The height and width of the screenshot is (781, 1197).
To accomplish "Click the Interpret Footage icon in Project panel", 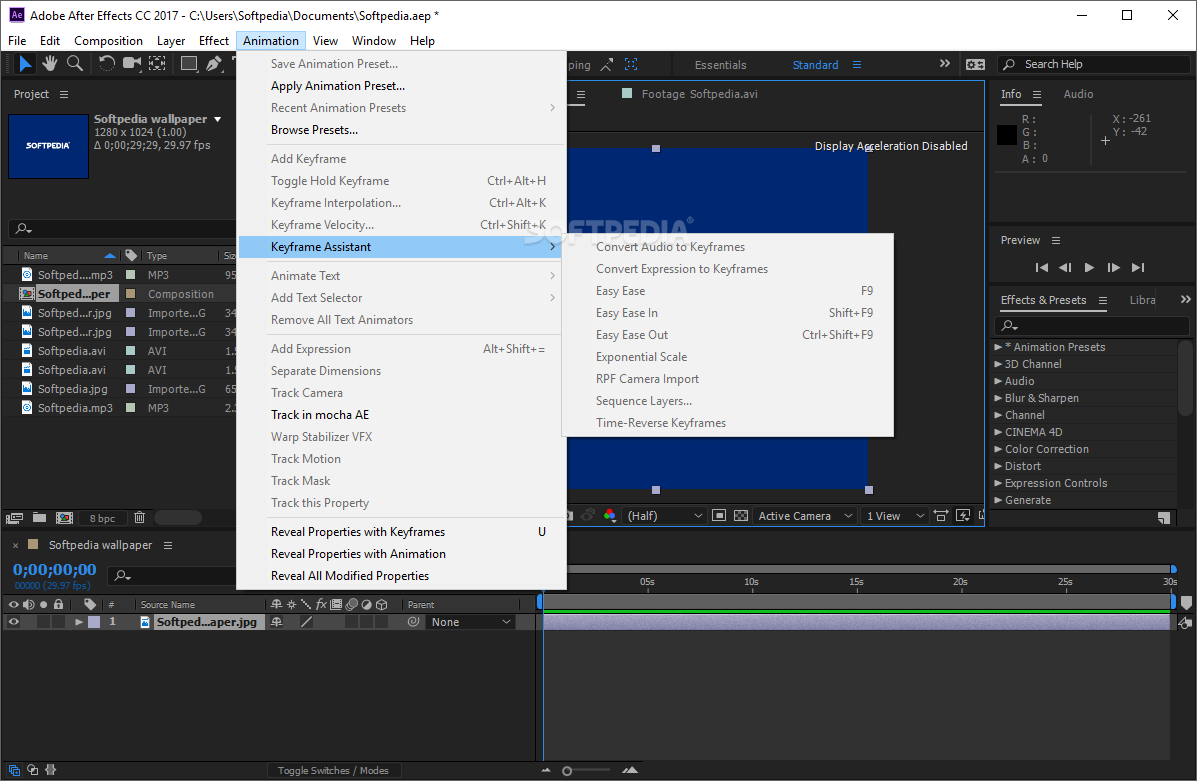I will tap(15, 518).
